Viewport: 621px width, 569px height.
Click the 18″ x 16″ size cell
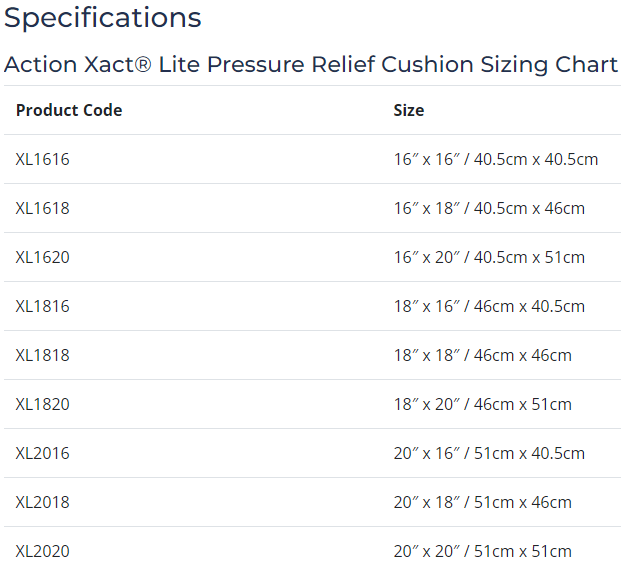pyautogui.click(x=489, y=306)
